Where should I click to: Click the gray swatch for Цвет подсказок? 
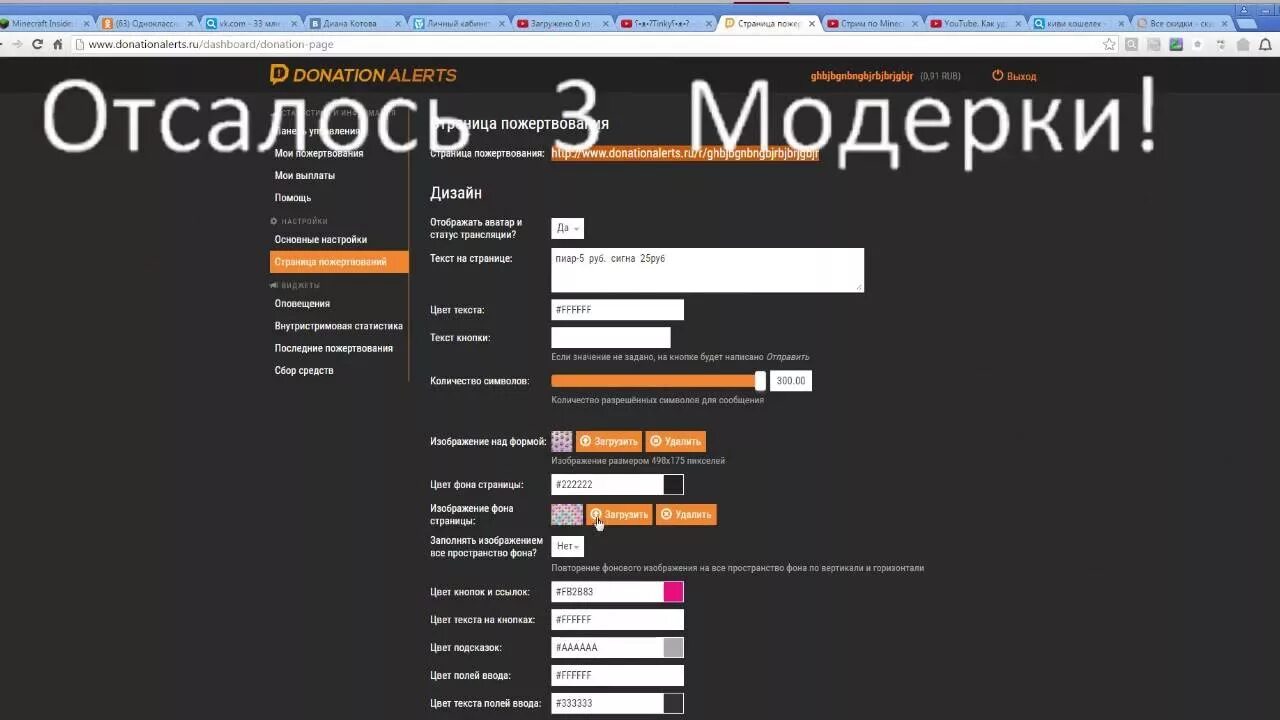point(673,648)
